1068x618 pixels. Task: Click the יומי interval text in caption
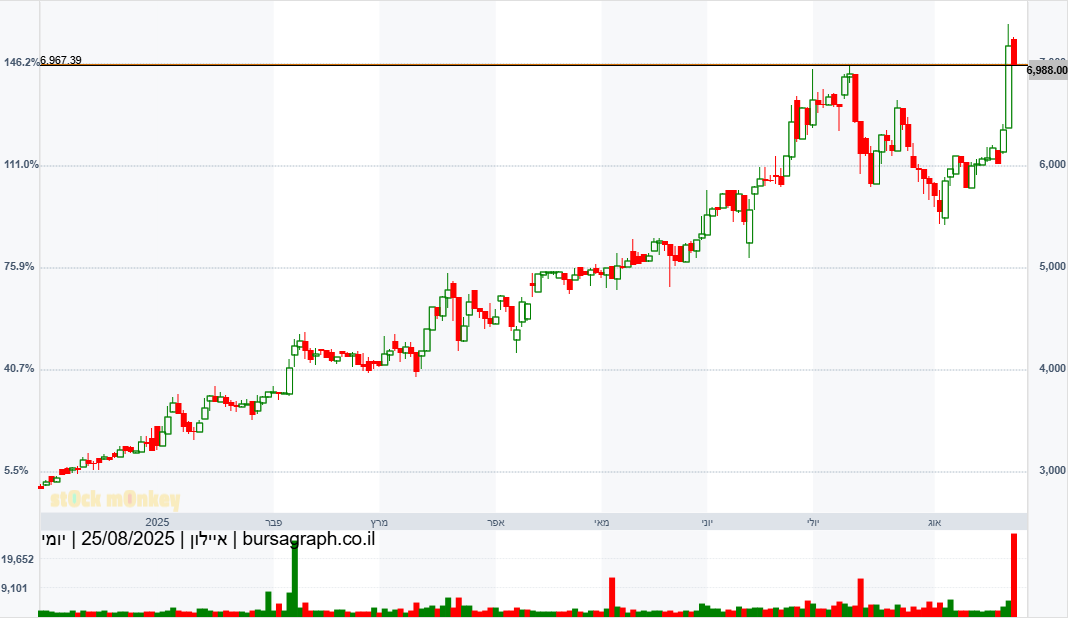coord(53,539)
